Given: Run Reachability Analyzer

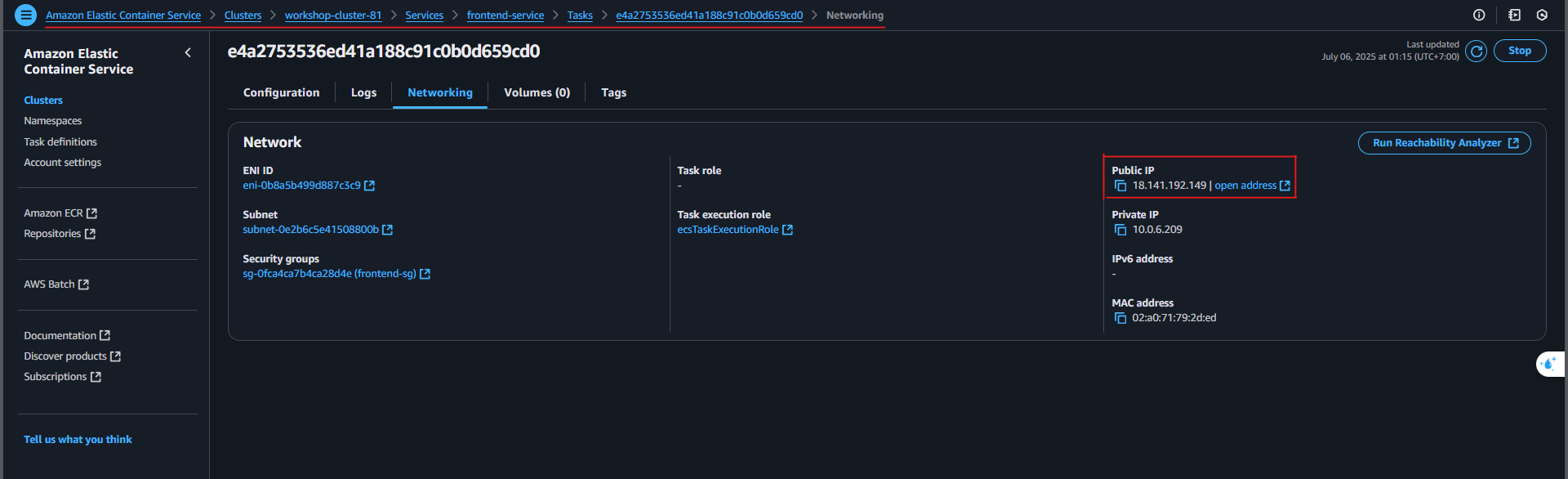Looking at the screenshot, I should 1444,143.
